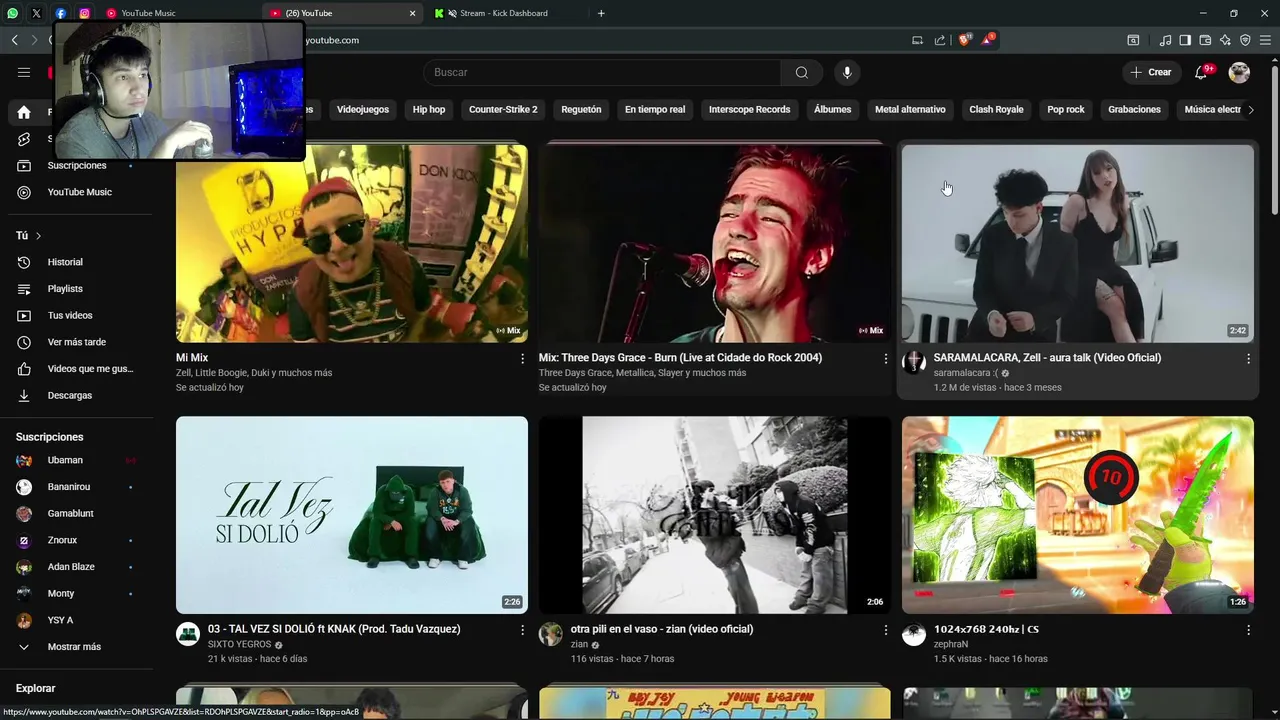Click SIXTO YEGROS channel name

click(x=239, y=645)
